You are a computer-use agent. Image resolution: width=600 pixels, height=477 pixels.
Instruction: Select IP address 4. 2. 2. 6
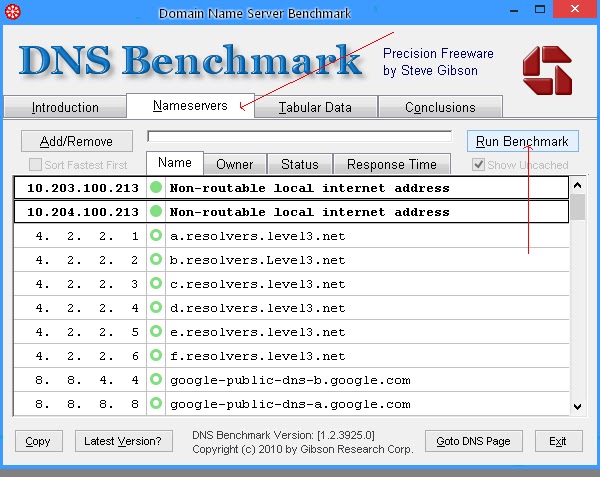(x=87, y=356)
